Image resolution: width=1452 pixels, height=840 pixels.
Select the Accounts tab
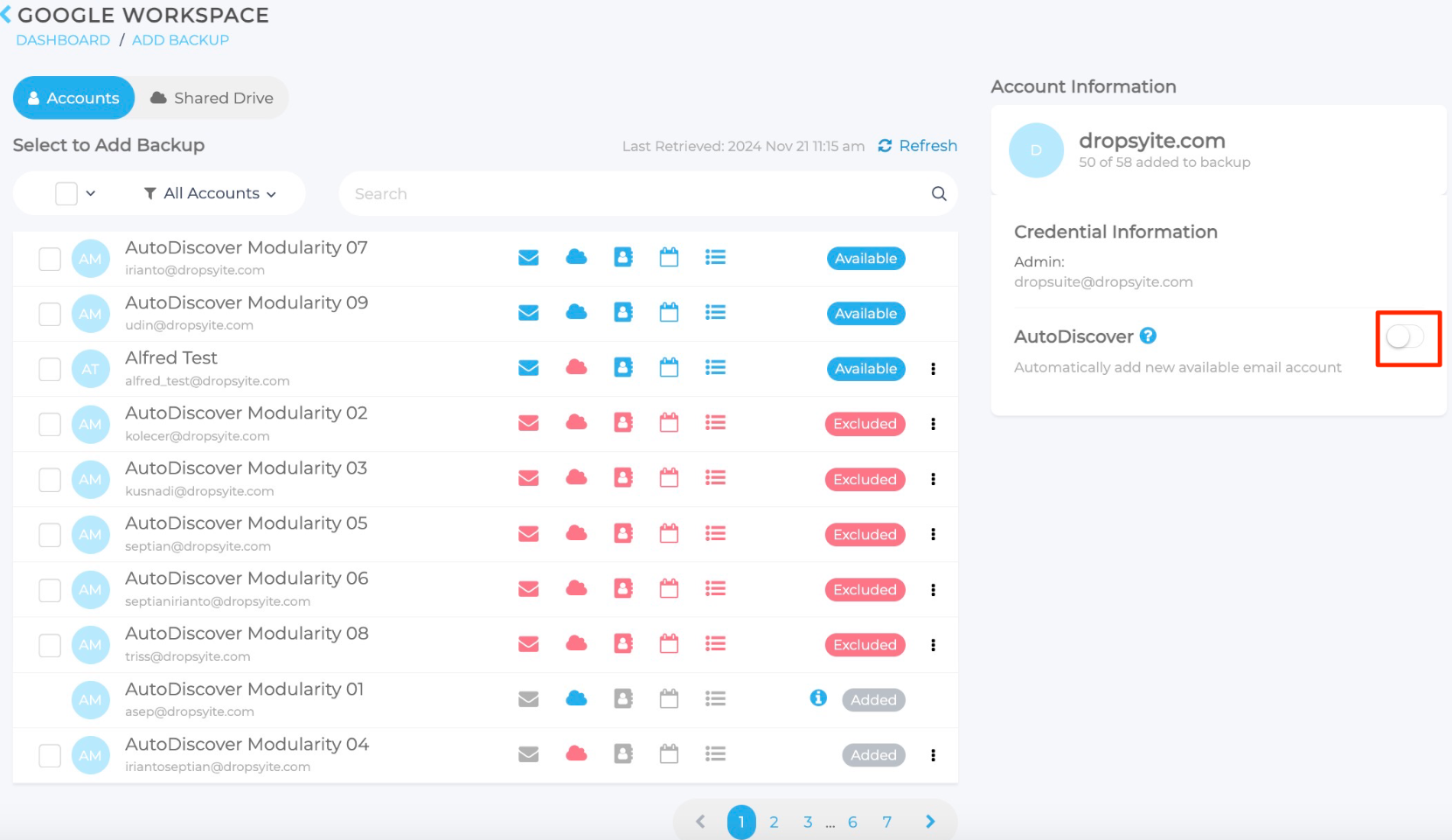tap(73, 98)
